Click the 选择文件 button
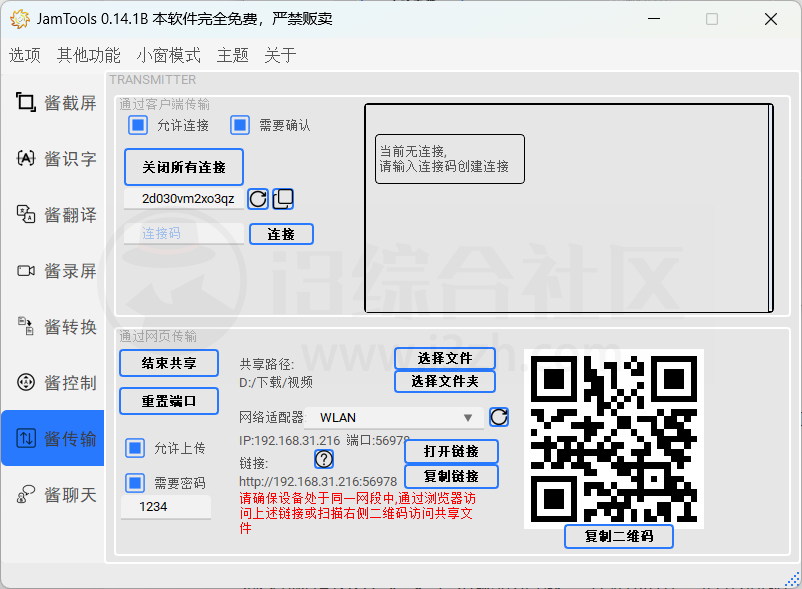The width and height of the screenshot is (802, 589). coord(445,358)
